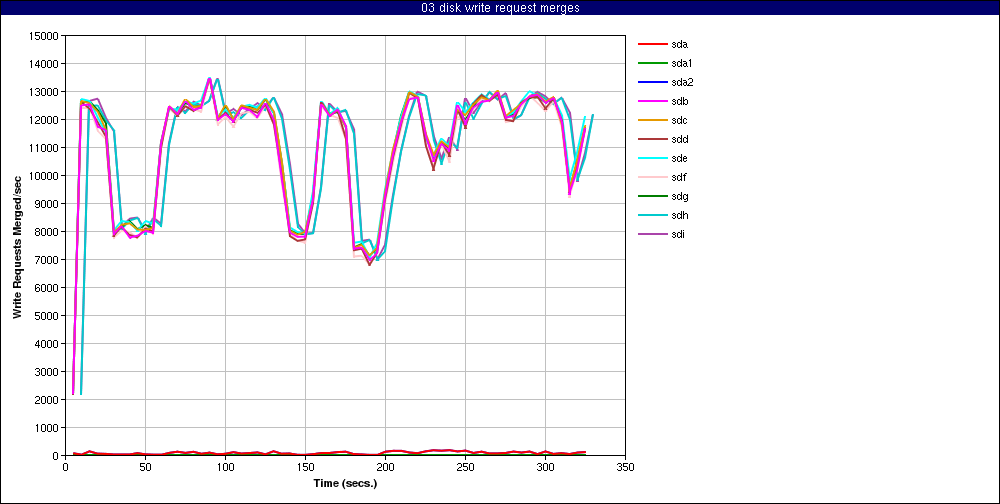Click the 200 x-axis tick value
The height and width of the screenshot is (504, 1000).
(x=385, y=467)
